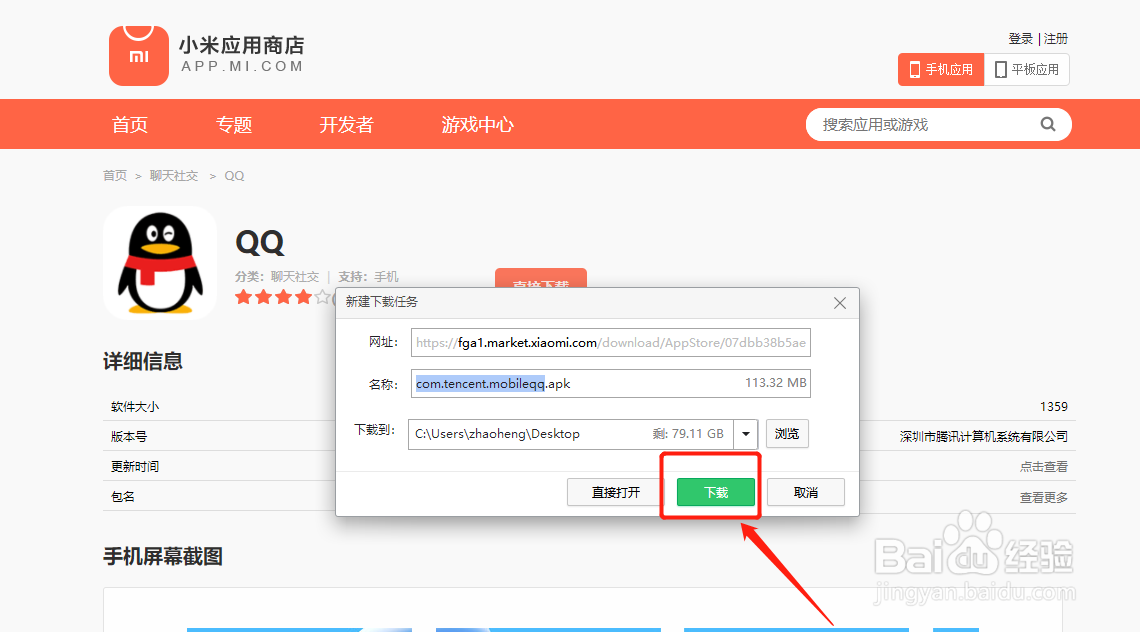Click the 手机屏幕截图 heading
Image resolution: width=1140 pixels, height=632 pixels.
coord(163,556)
